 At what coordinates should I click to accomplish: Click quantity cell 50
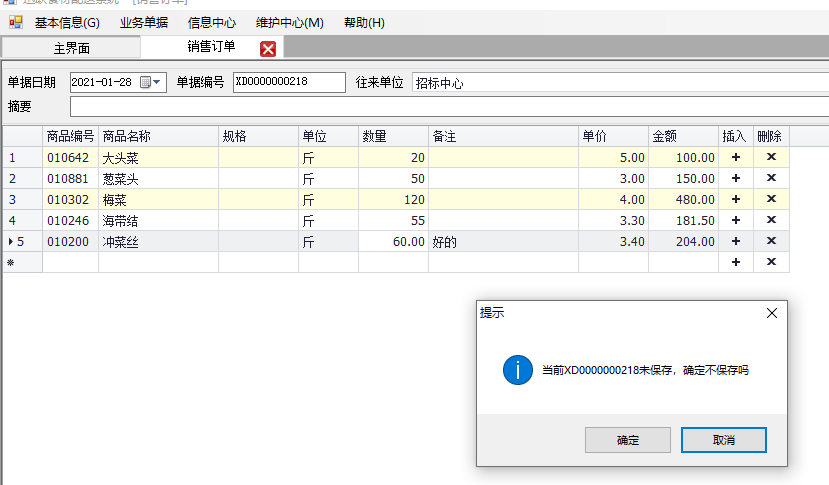point(393,178)
